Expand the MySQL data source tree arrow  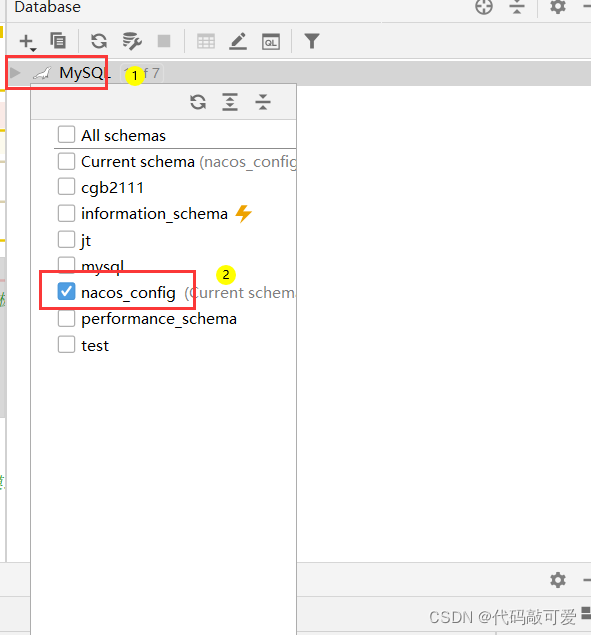[15, 73]
